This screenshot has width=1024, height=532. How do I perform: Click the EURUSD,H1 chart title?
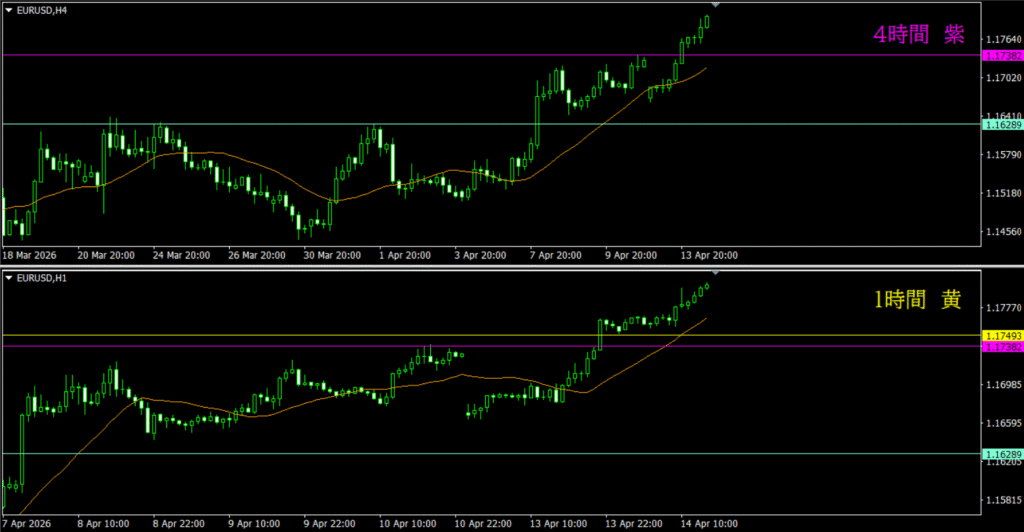click(x=40, y=277)
